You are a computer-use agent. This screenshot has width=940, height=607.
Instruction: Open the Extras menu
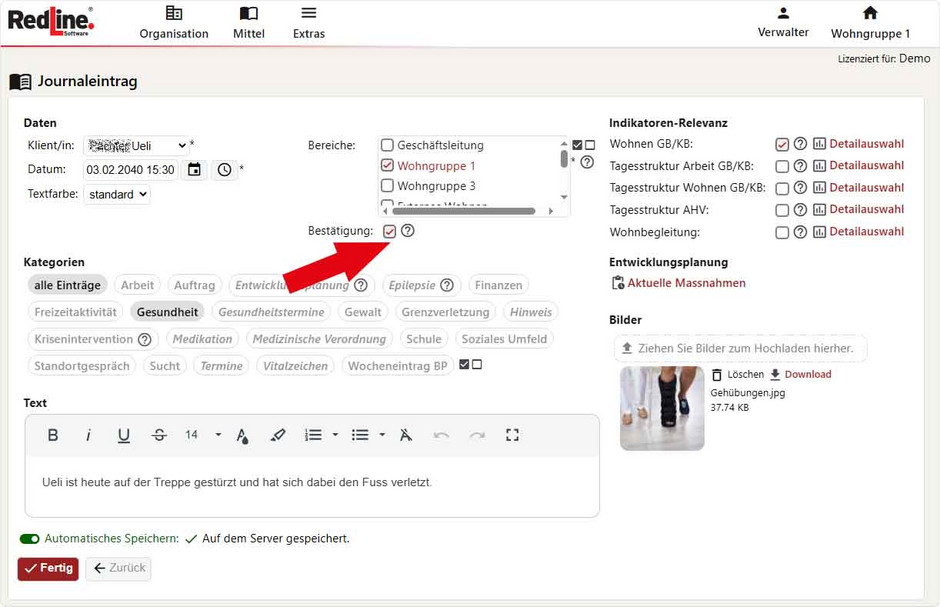click(309, 22)
